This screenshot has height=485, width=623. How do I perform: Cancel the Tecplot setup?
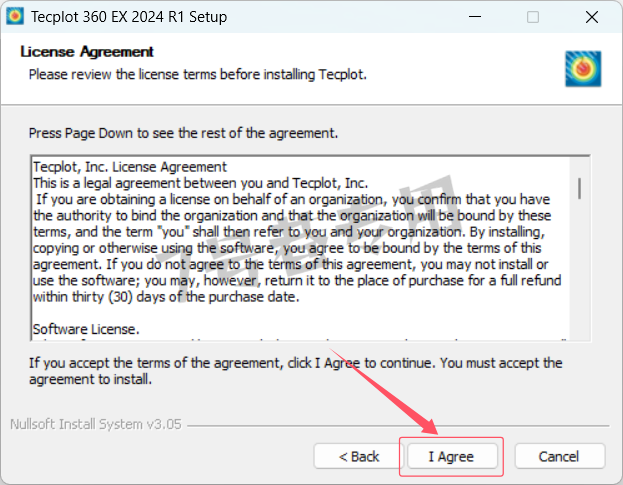click(560, 456)
